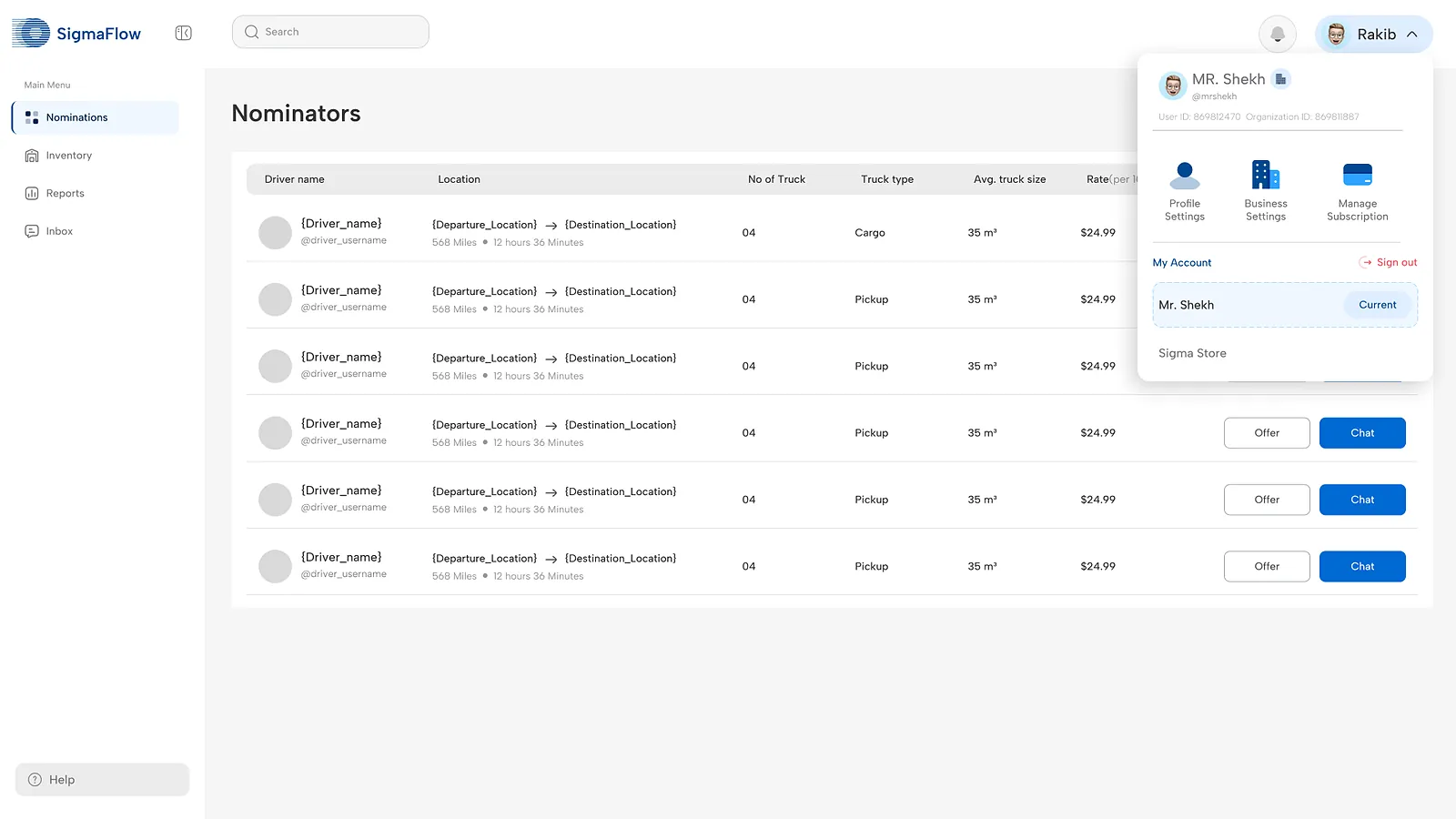Click Chat in the fifth driver row
This screenshot has height=819, width=1456.
click(x=1362, y=500)
